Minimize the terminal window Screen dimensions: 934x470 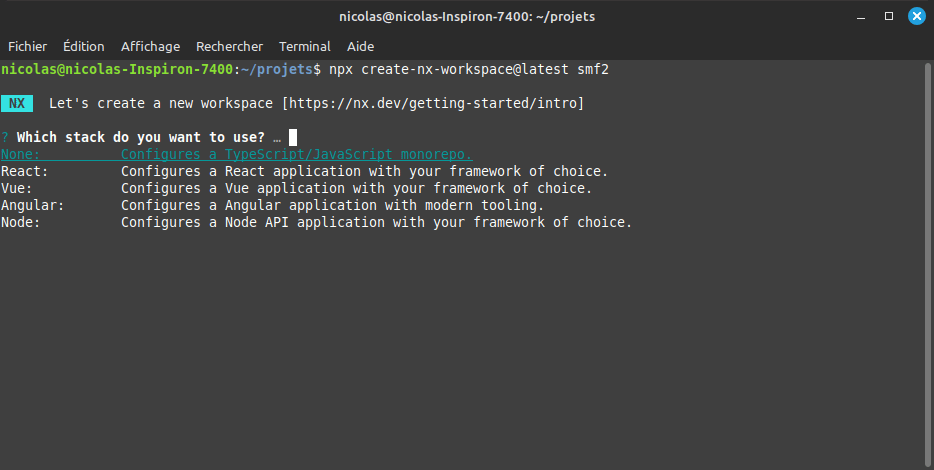click(862, 16)
